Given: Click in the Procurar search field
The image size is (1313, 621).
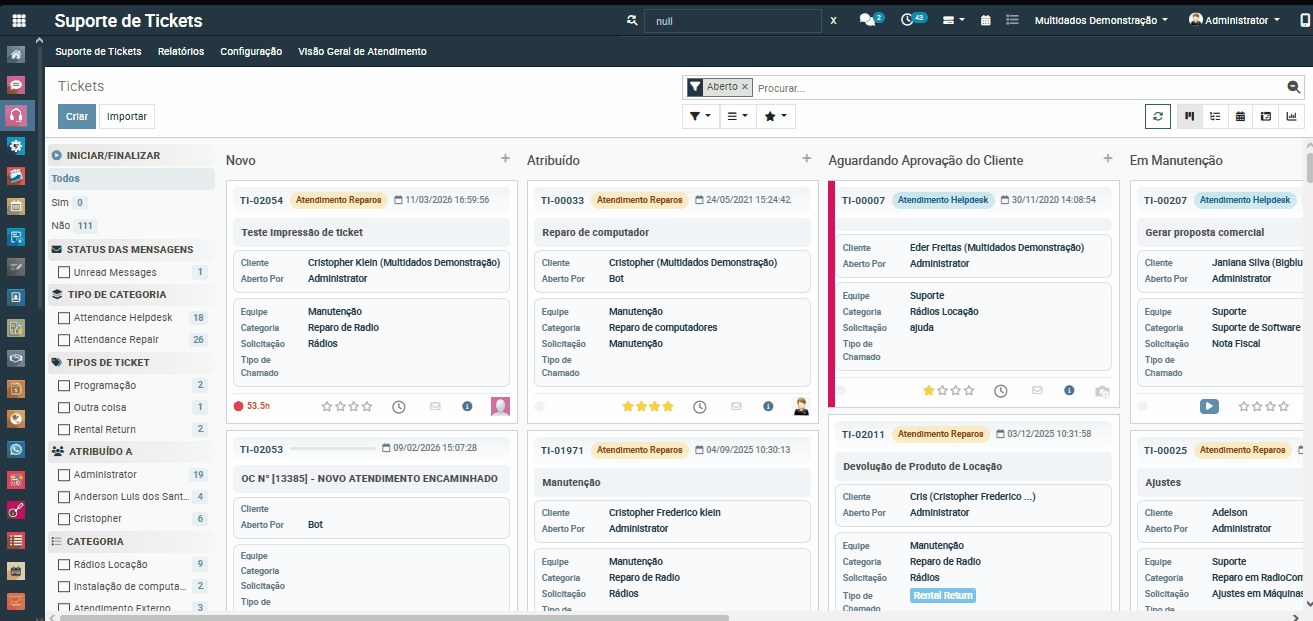Looking at the screenshot, I should click(x=1018, y=88).
